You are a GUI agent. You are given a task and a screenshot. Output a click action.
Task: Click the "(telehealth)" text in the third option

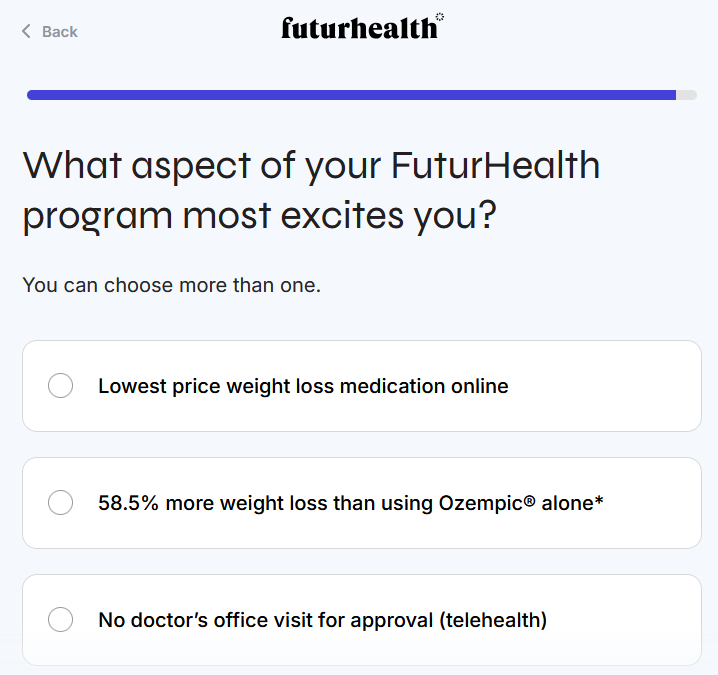493,620
